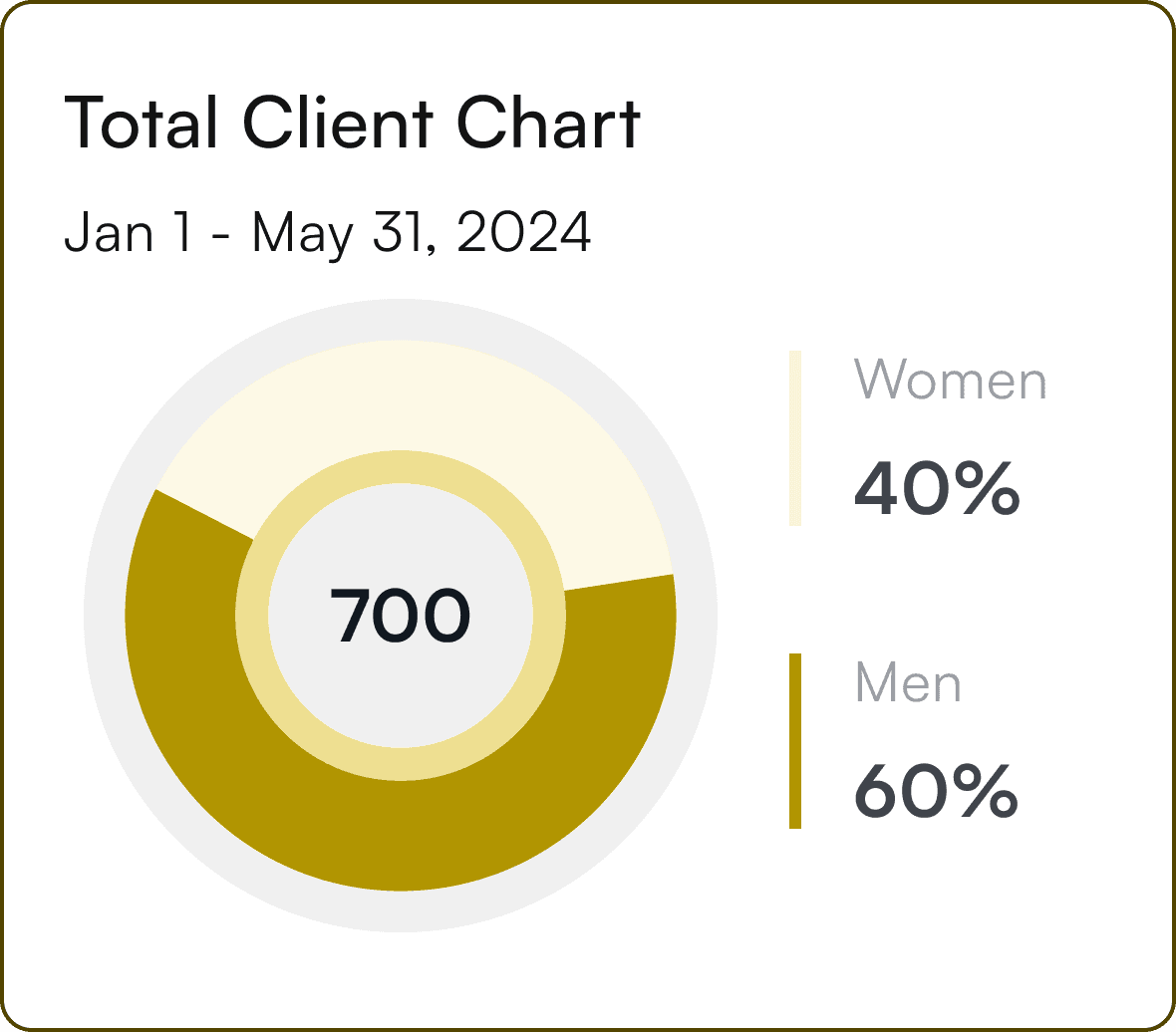1176x1032 pixels.
Task: Click the Total Client Chart title
Action: (x=353, y=123)
